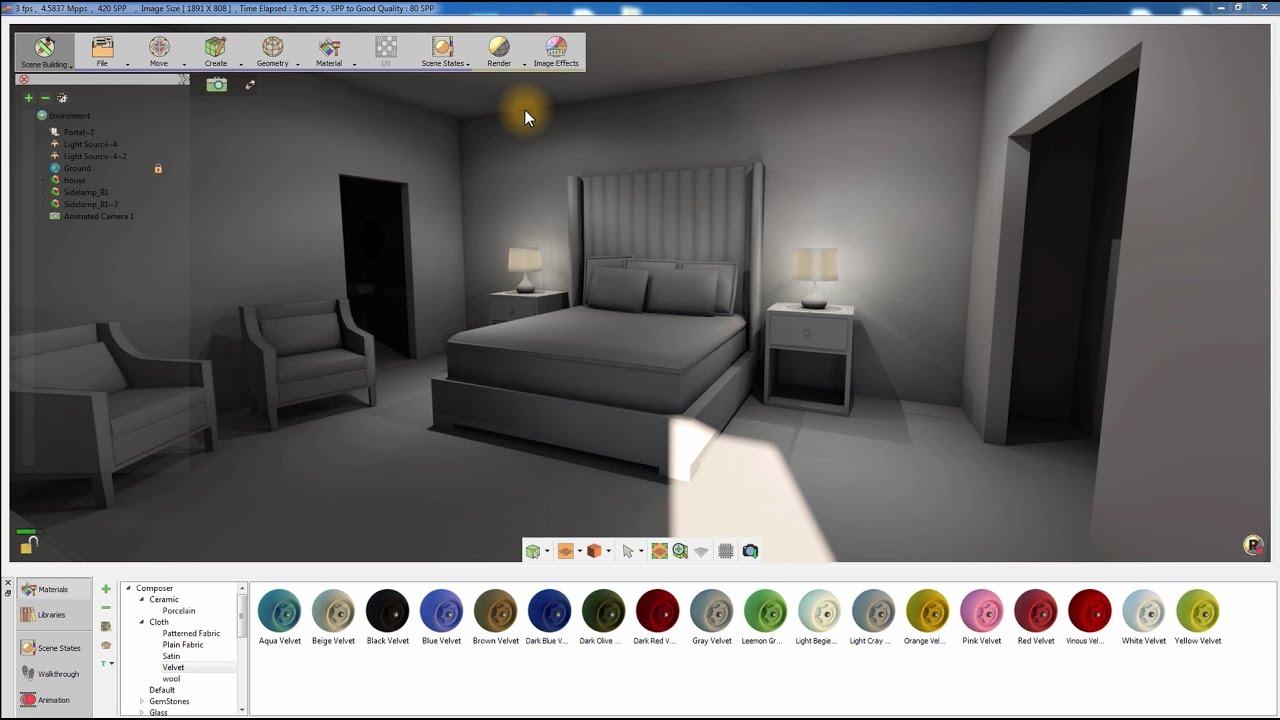Select Portal~3 in scene tree
The height and width of the screenshot is (720, 1280).
[79, 132]
